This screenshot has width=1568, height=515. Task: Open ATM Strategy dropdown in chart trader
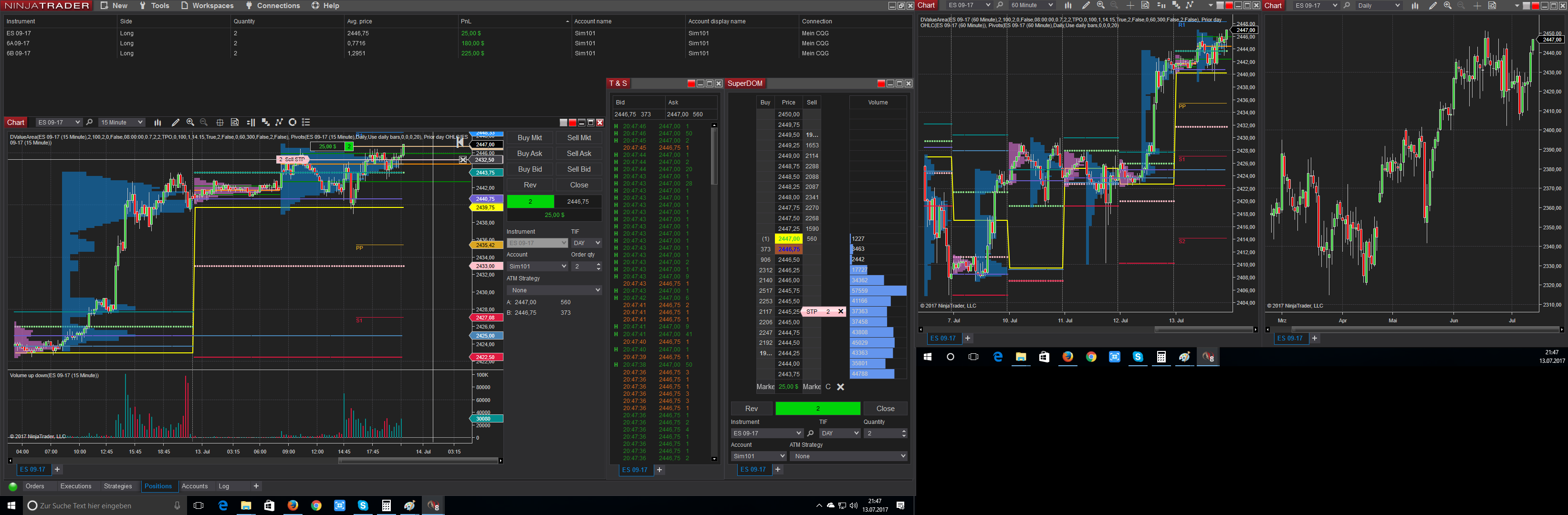(554, 290)
